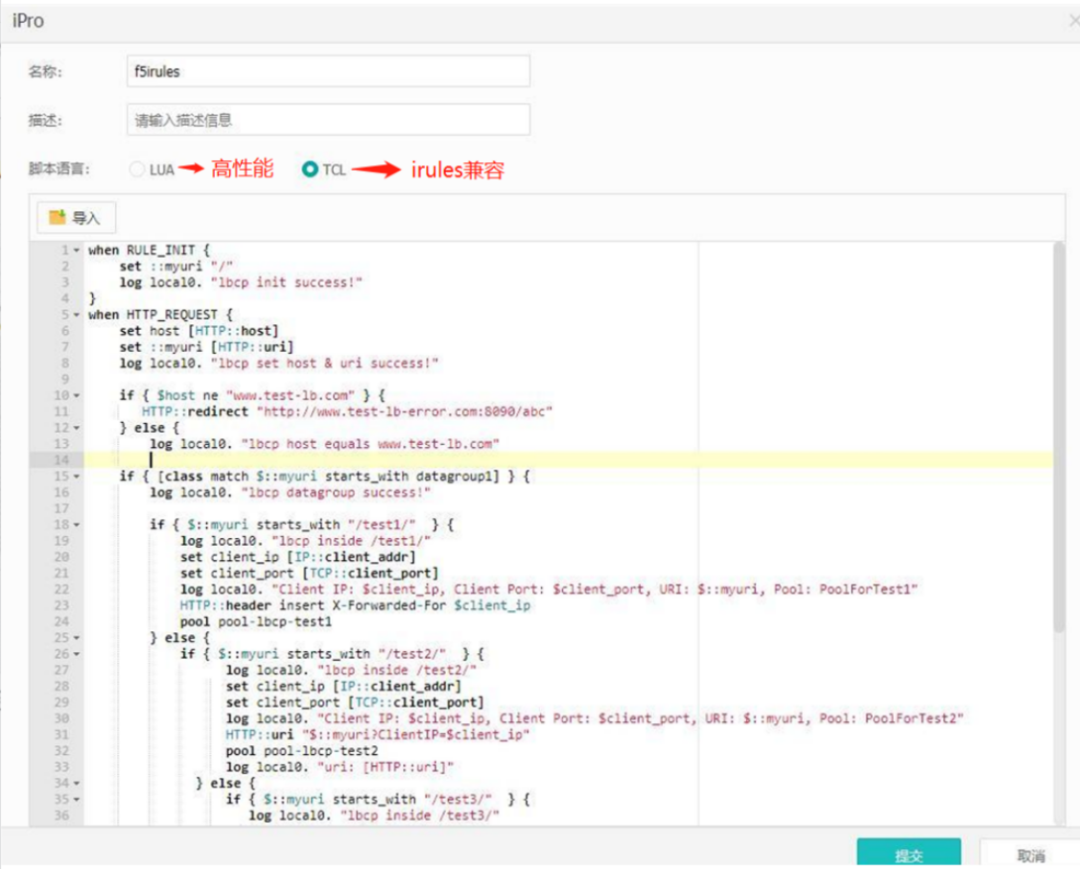The image size is (1080, 869).
Task: Collapse the fold arrow at line 18
Action: point(76,525)
